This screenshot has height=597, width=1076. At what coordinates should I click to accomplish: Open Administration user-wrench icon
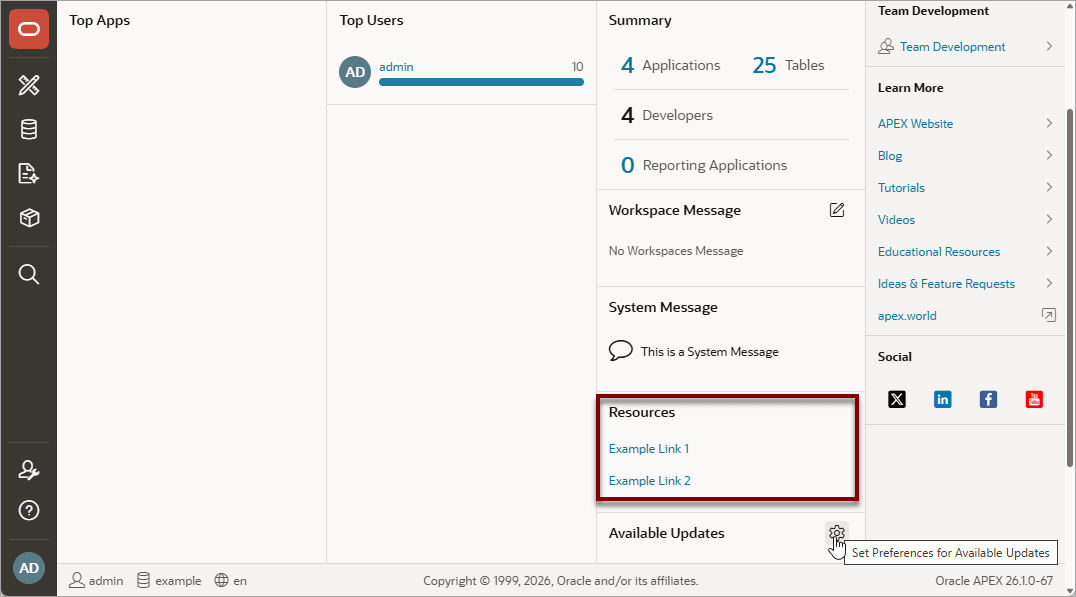[x=29, y=470]
